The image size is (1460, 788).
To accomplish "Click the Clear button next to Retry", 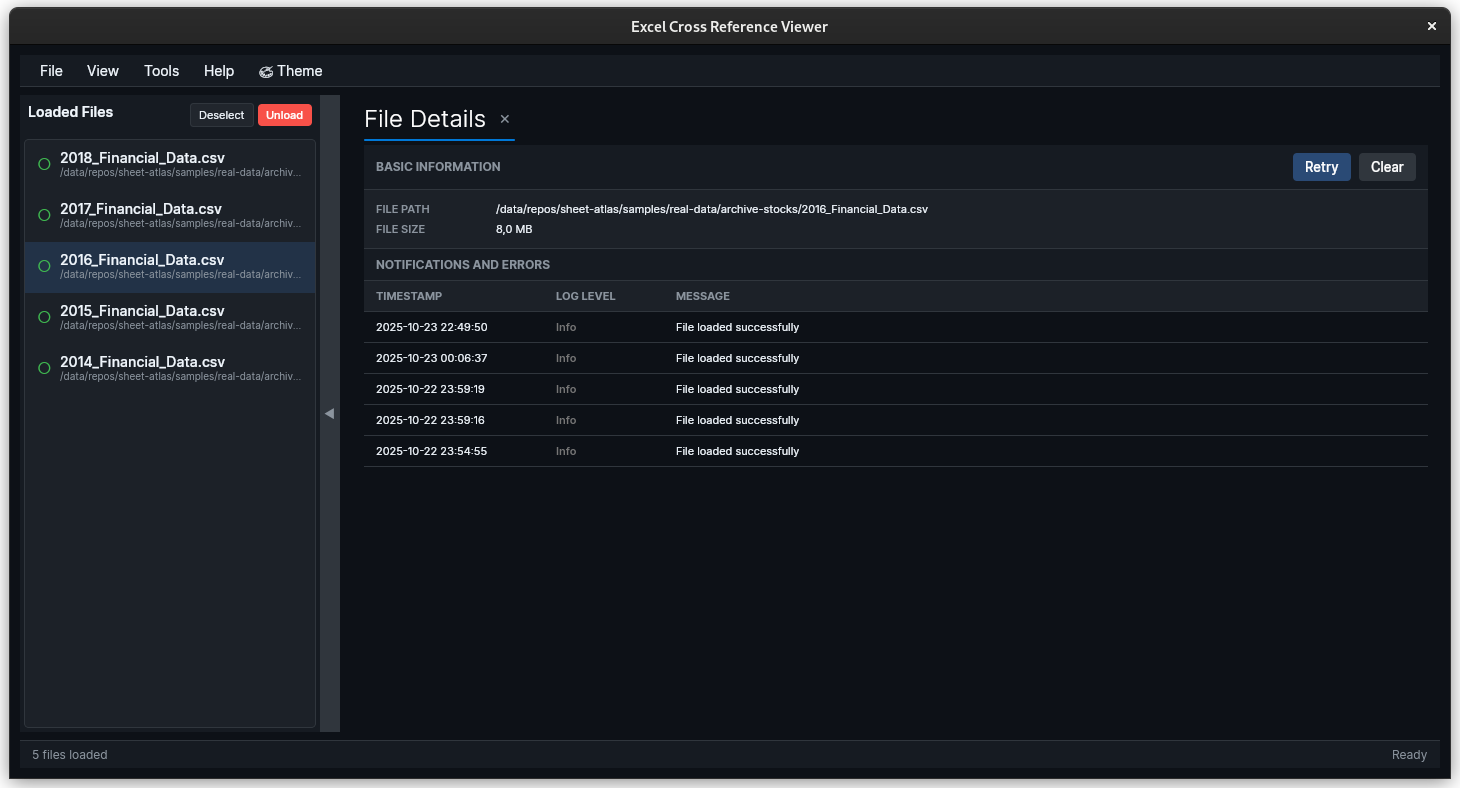I will coord(1387,167).
